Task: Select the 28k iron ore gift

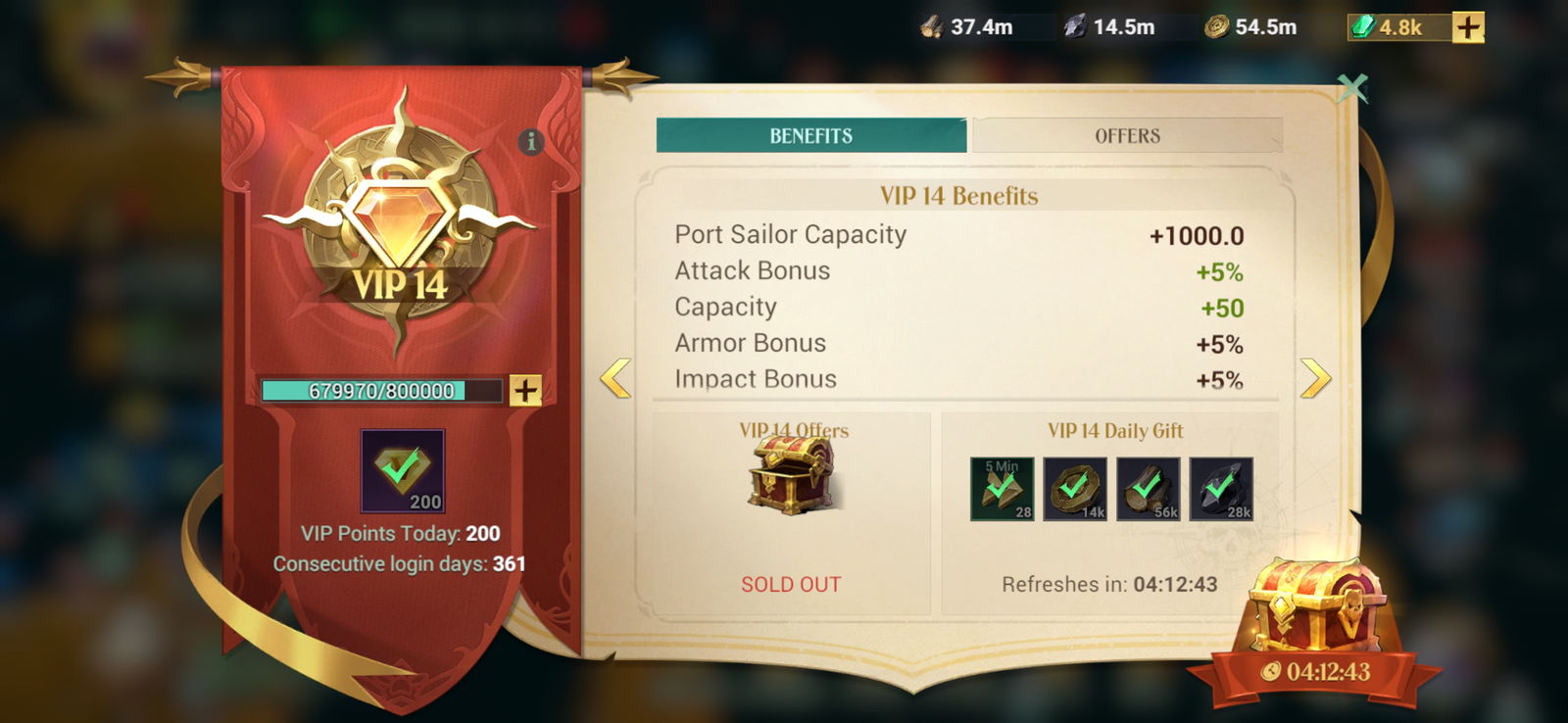Action: (x=1221, y=489)
